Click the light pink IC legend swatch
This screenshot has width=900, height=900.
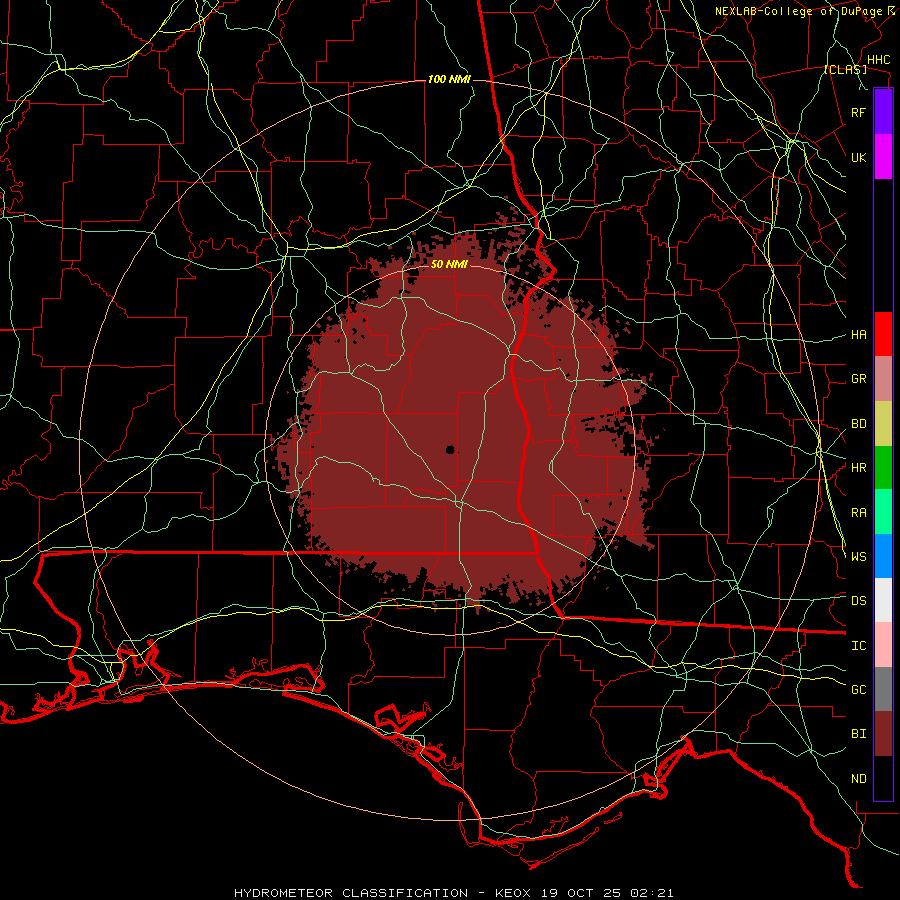point(883,645)
